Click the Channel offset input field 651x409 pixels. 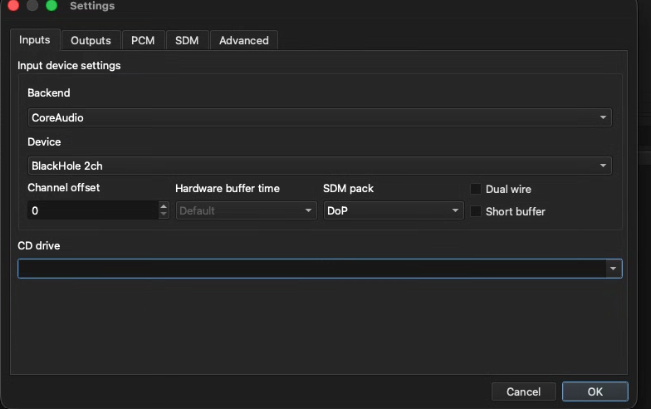(x=90, y=211)
